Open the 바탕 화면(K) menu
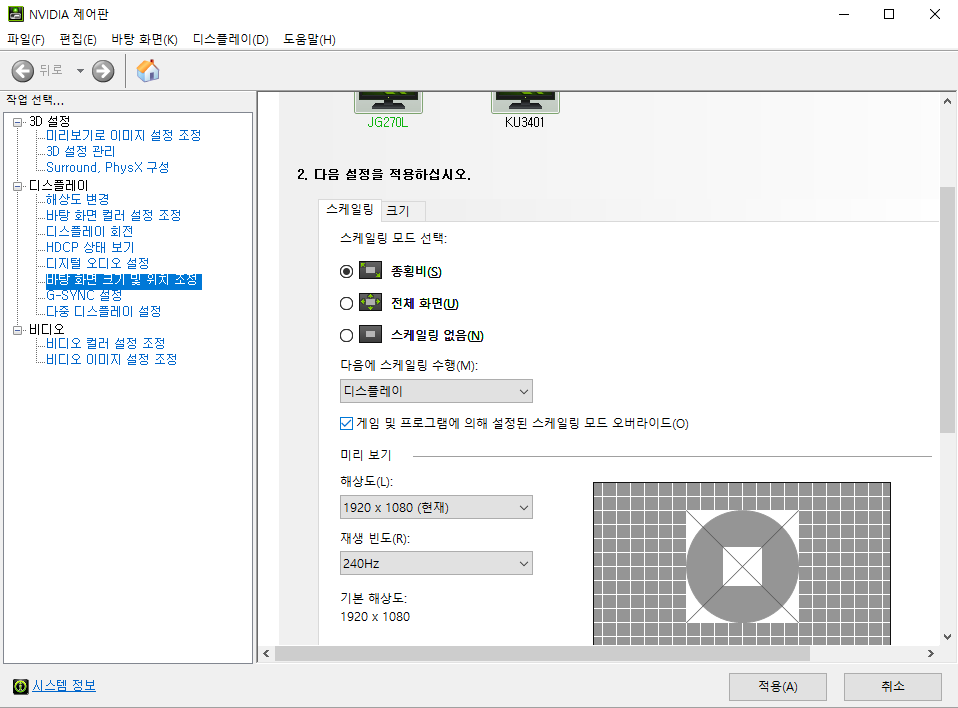Viewport: 958px width, 708px height. point(144,40)
